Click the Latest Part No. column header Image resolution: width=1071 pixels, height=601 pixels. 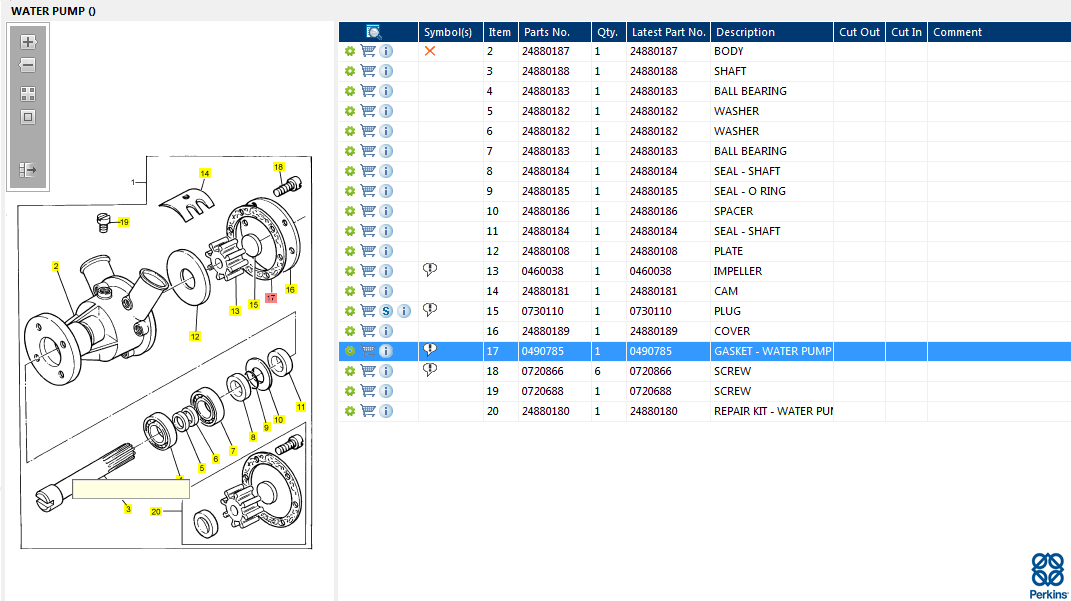coord(668,32)
